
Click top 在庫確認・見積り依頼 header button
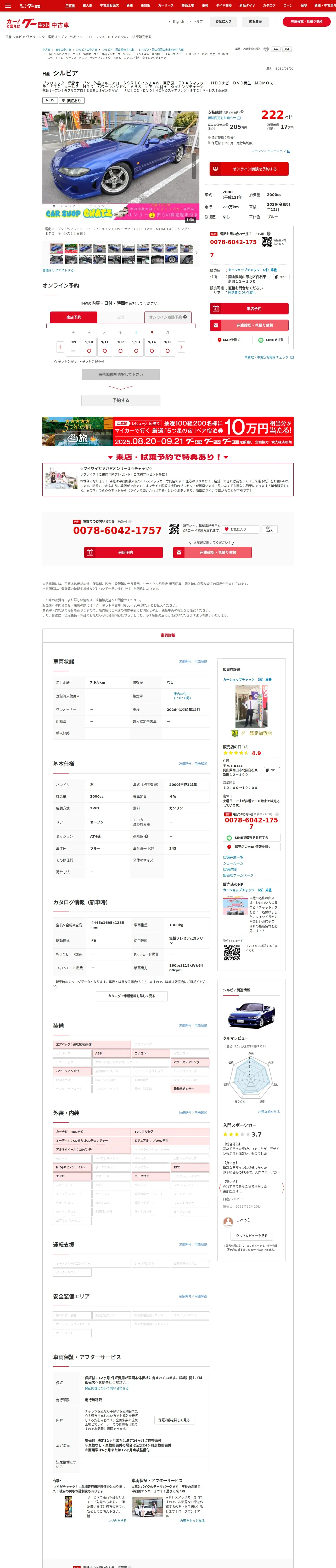[x=306, y=21]
